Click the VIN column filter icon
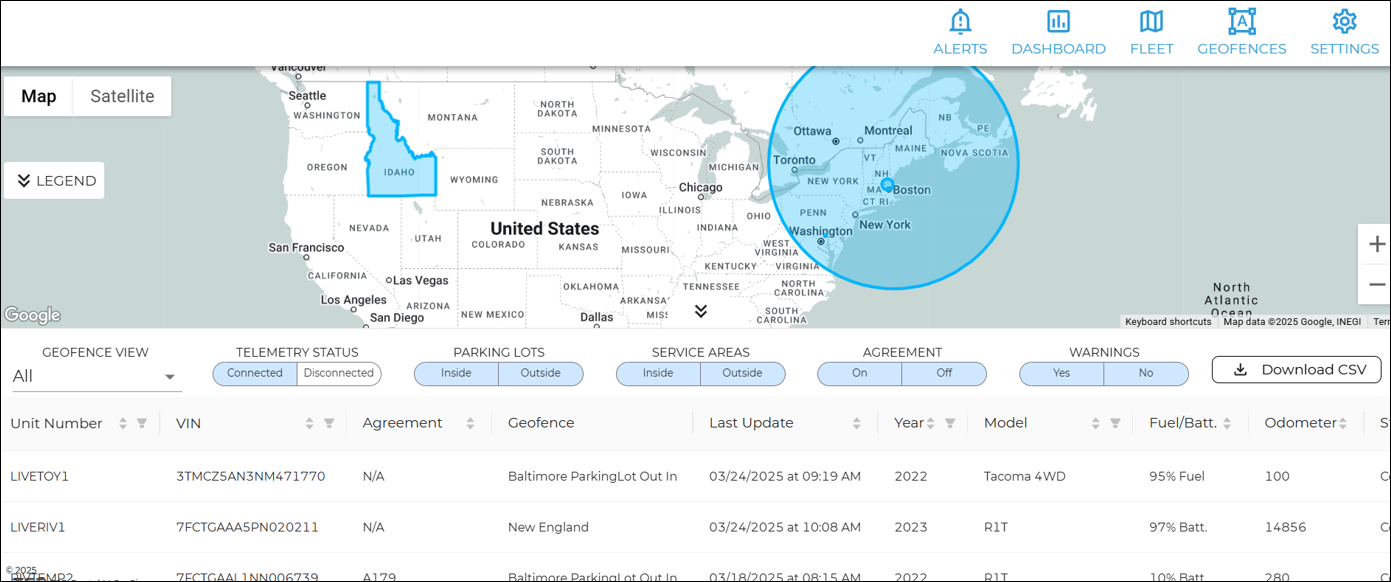Screen dimensions: 1391x582 tap(329, 424)
